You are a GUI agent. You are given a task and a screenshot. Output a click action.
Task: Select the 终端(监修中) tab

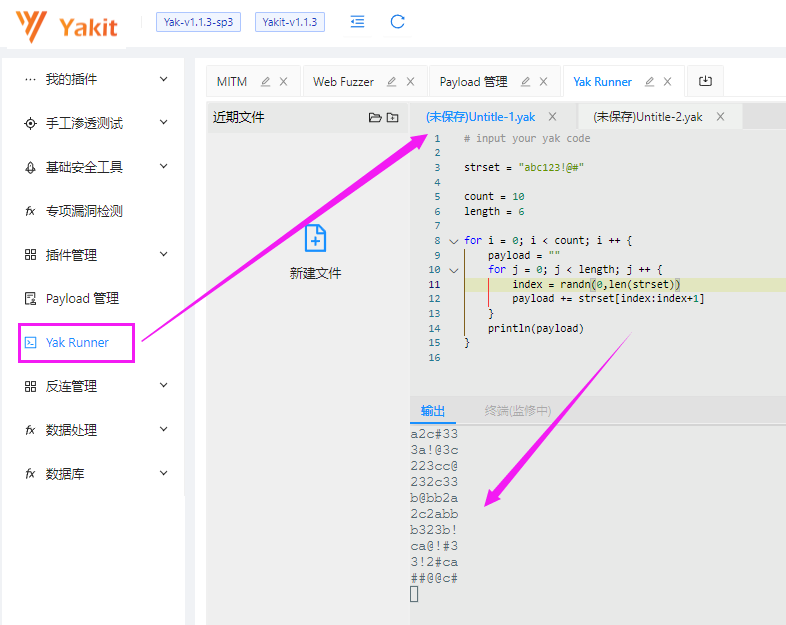point(518,411)
